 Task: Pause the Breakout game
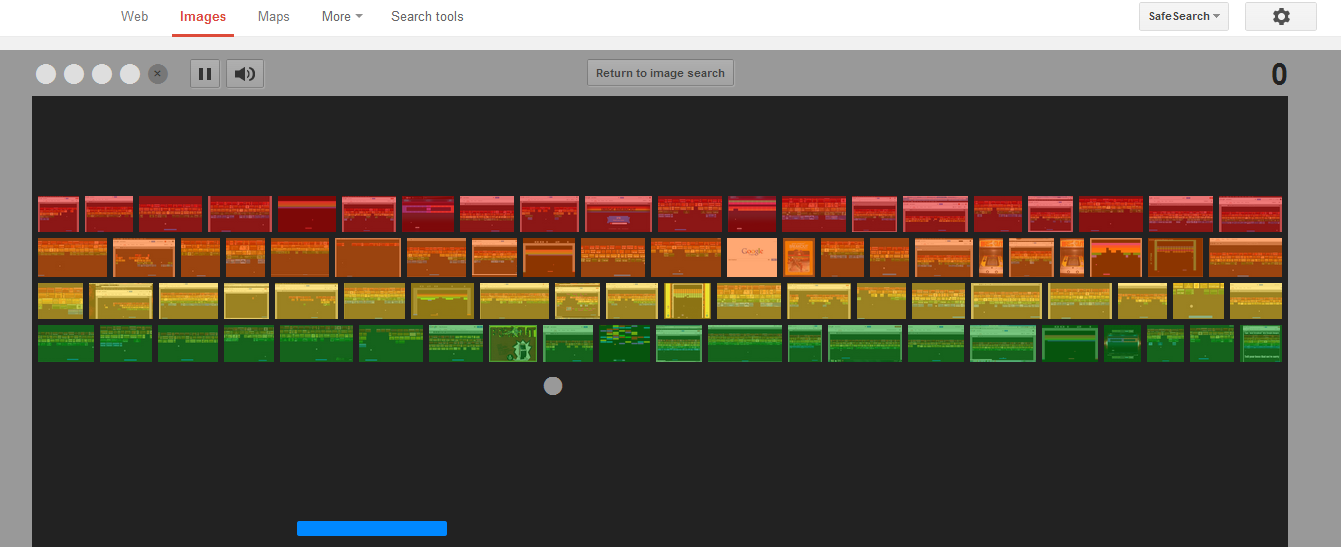tap(205, 74)
